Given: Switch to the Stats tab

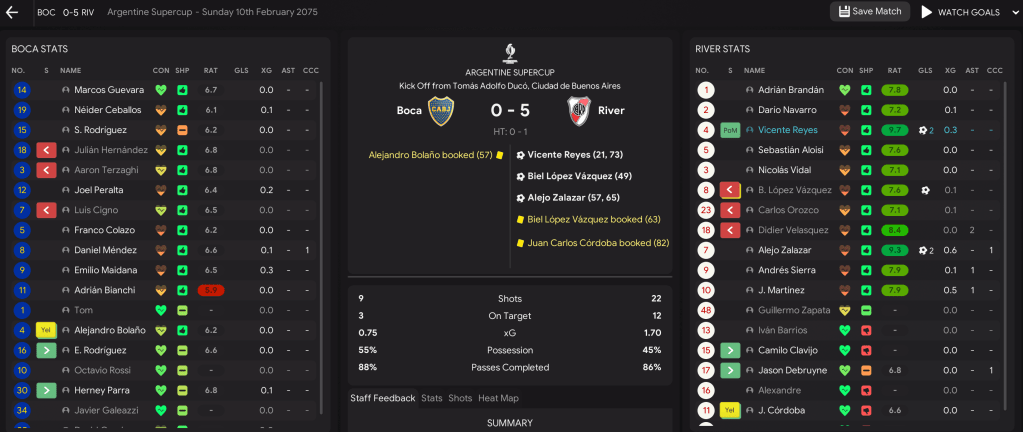Looking at the screenshot, I should [x=432, y=398].
